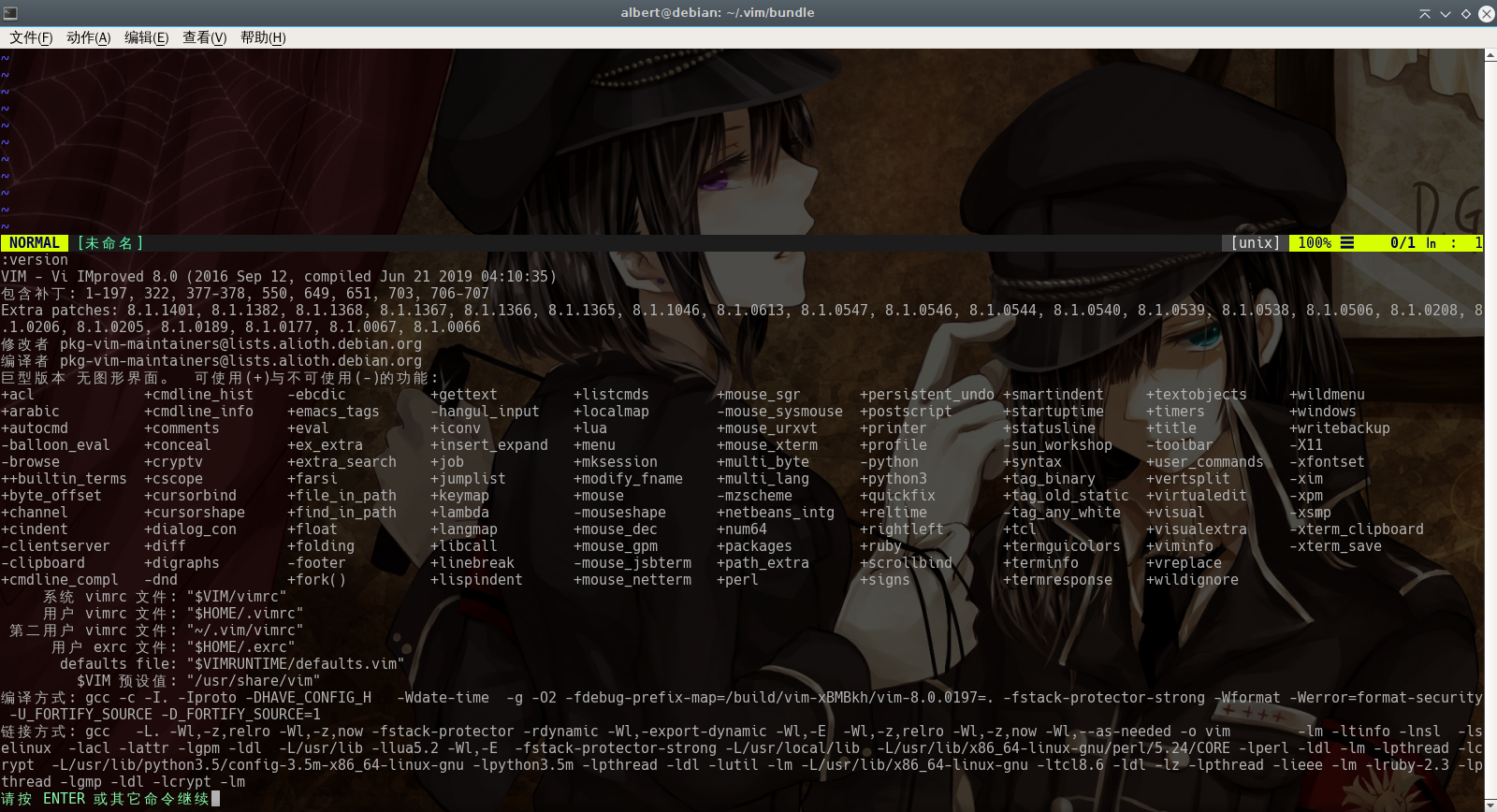Click the +gettext feature entry

(x=464, y=395)
